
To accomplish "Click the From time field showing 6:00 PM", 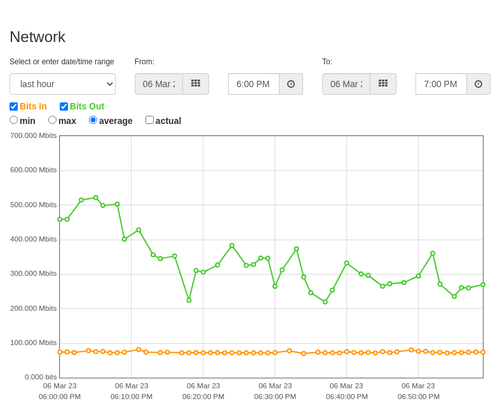I will pos(254,84).
